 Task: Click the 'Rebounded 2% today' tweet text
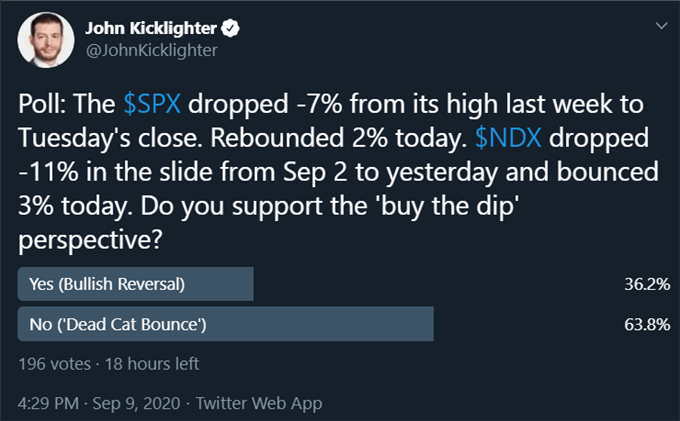click(x=339, y=138)
